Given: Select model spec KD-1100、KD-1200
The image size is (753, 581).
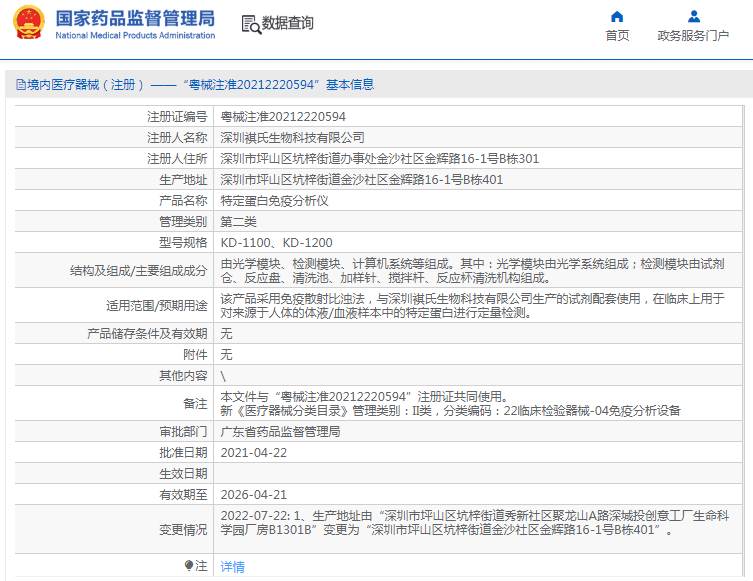Looking at the screenshot, I should tap(276, 242).
